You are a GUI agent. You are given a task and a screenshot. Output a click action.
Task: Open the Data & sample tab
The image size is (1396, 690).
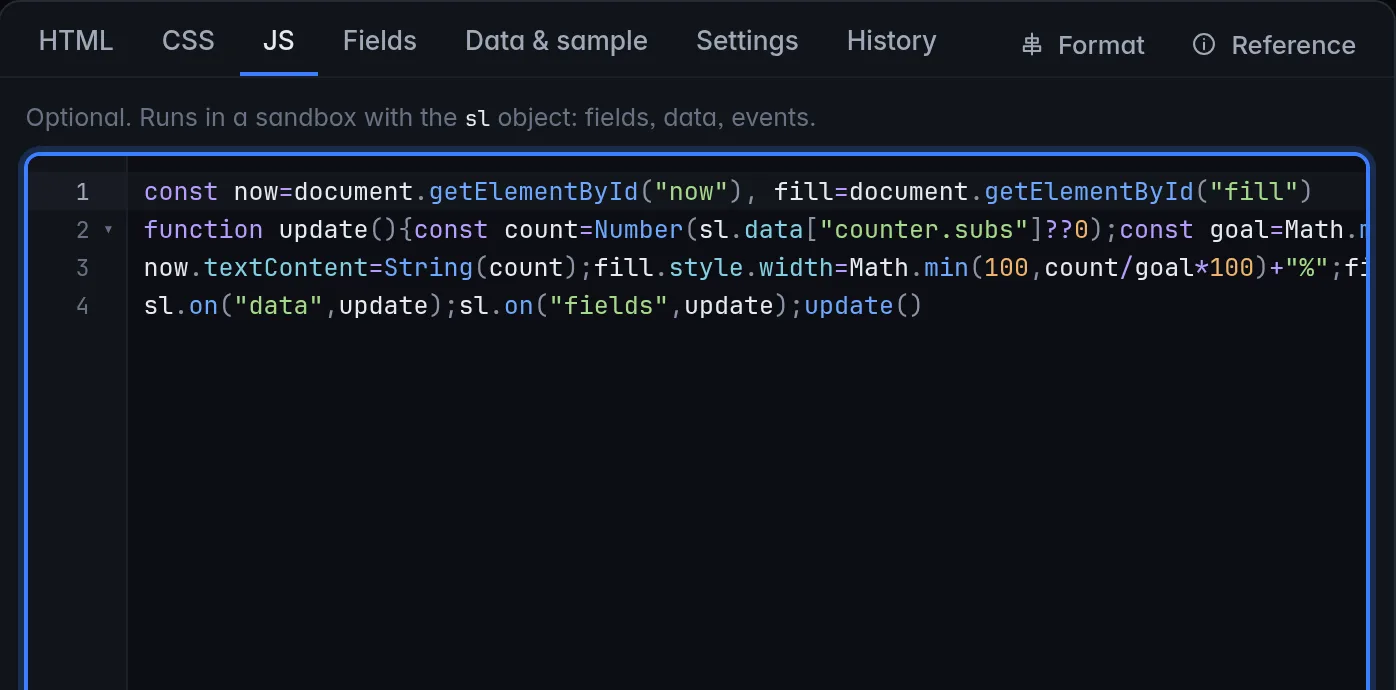556,41
